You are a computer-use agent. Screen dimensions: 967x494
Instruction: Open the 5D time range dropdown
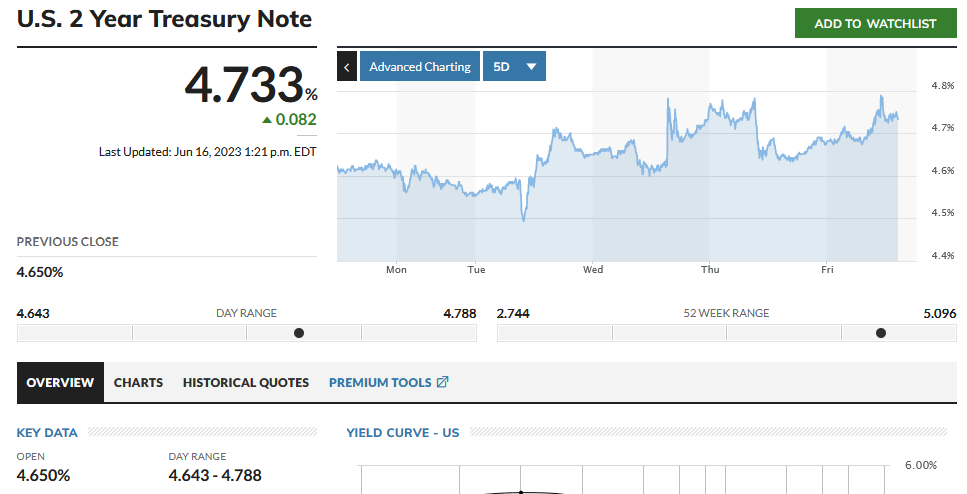(514, 67)
